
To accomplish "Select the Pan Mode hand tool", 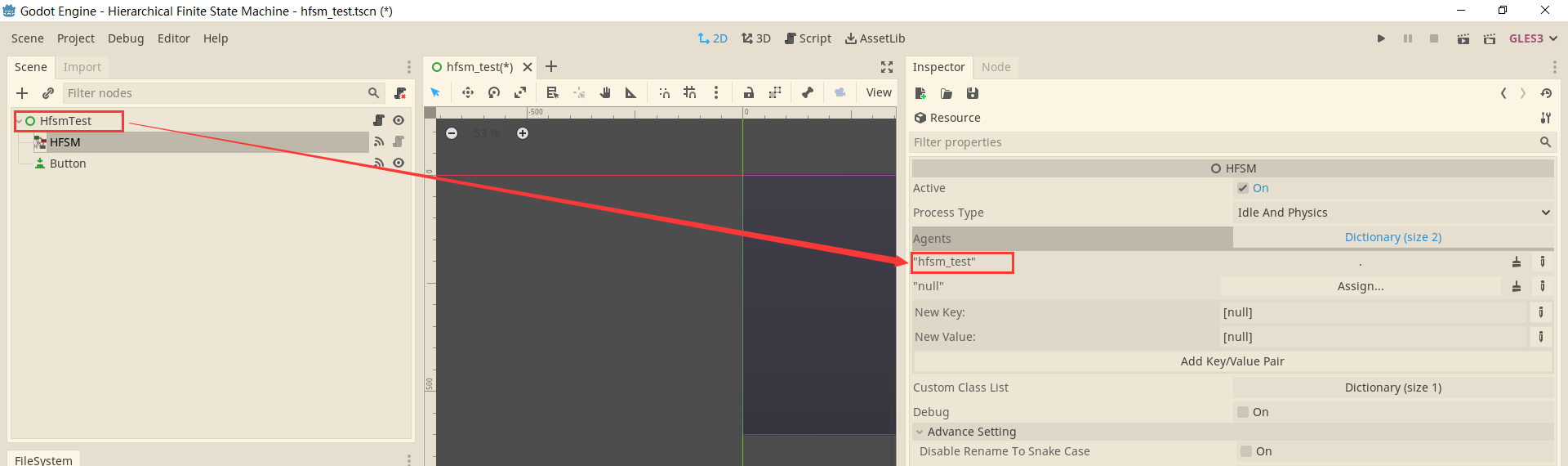I will (605, 92).
